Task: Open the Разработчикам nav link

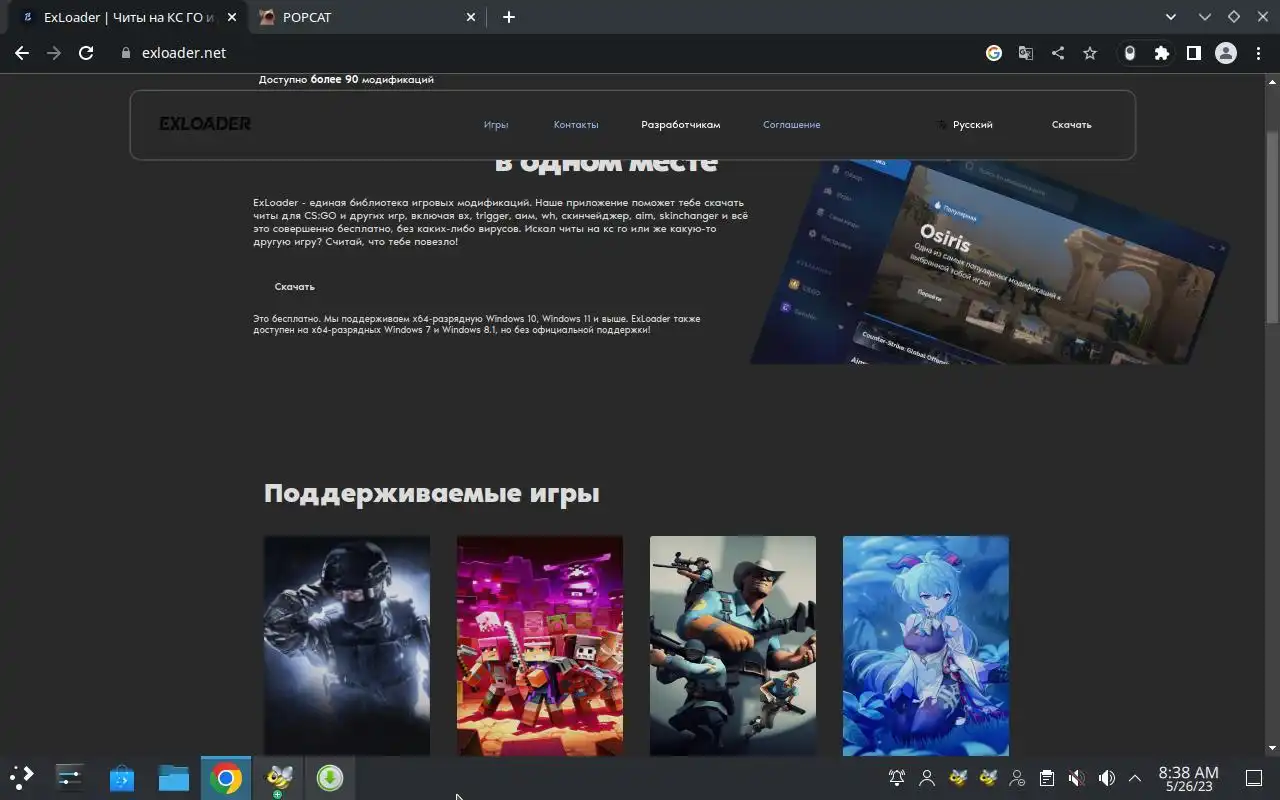Action: click(x=681, y=125)
